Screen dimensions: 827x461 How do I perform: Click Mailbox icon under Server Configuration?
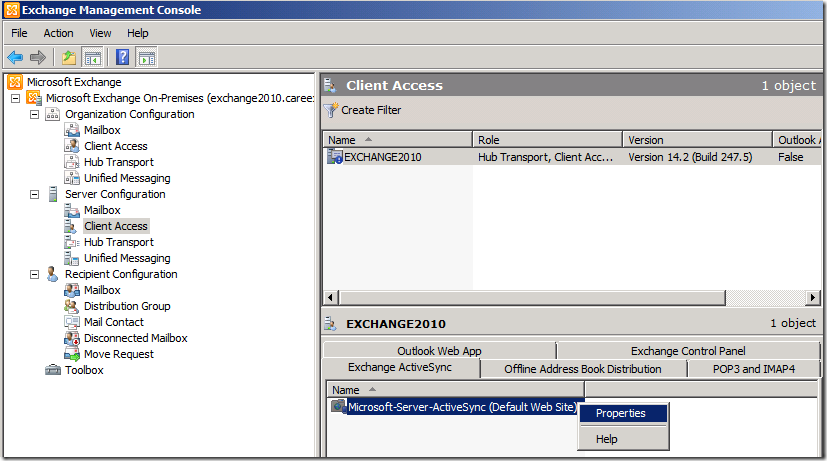pyautogui.click(x=72, y=210)
